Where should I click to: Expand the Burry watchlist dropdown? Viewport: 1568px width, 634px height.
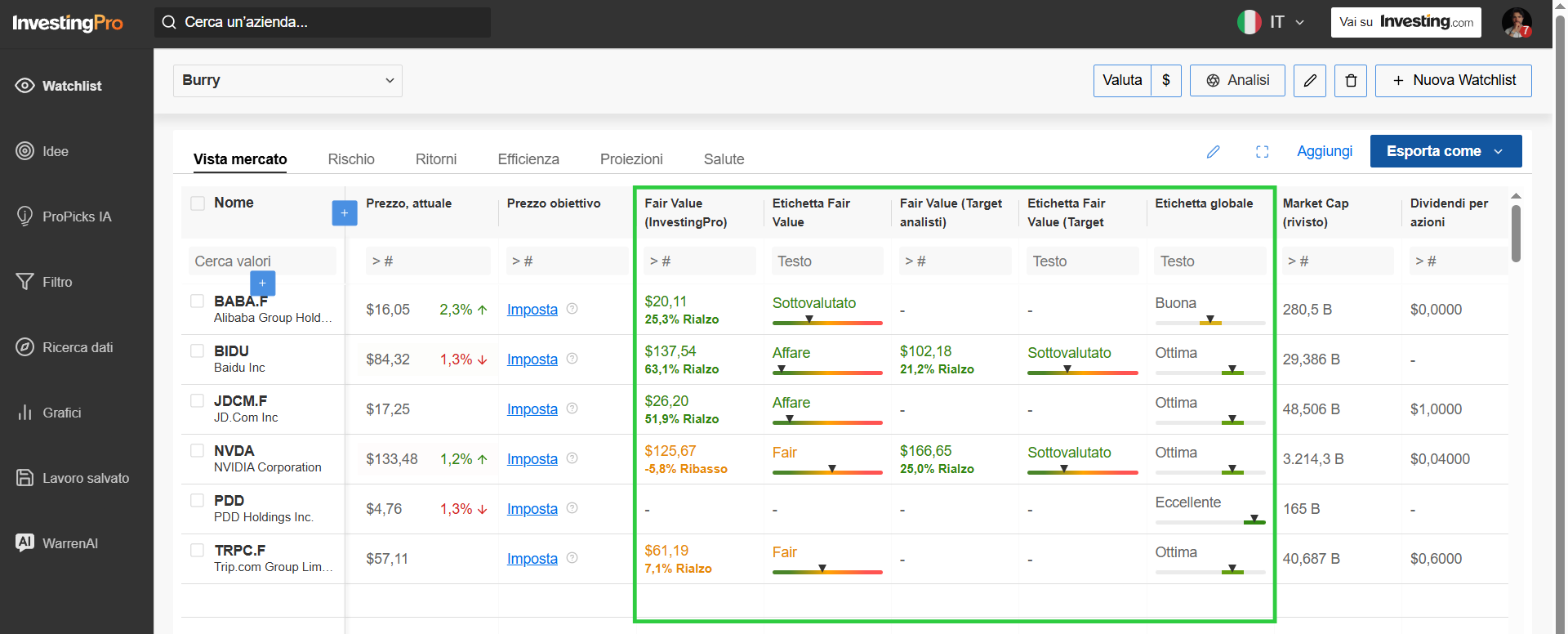[287, 81]
